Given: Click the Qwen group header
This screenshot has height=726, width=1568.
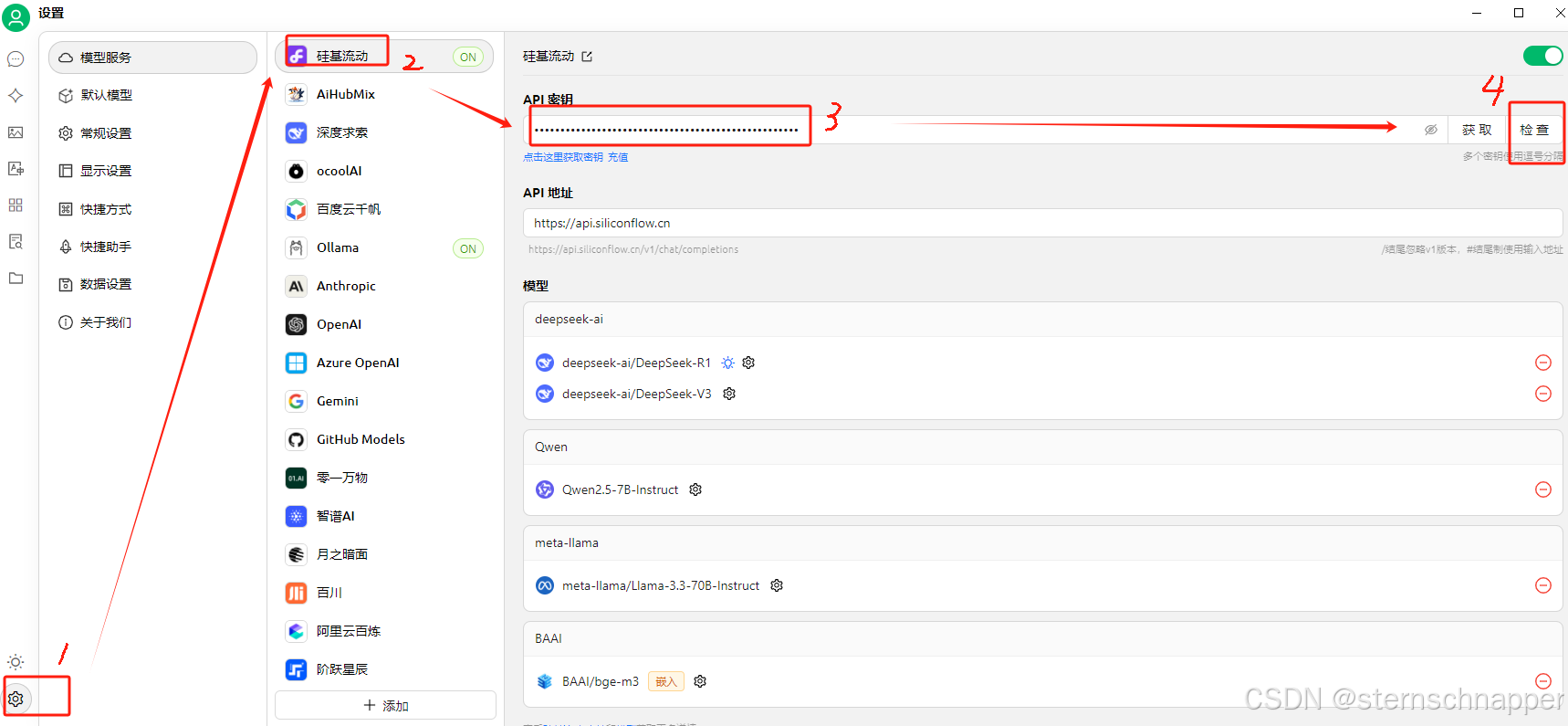Looking at the screenshot, I should (1042, 447).
